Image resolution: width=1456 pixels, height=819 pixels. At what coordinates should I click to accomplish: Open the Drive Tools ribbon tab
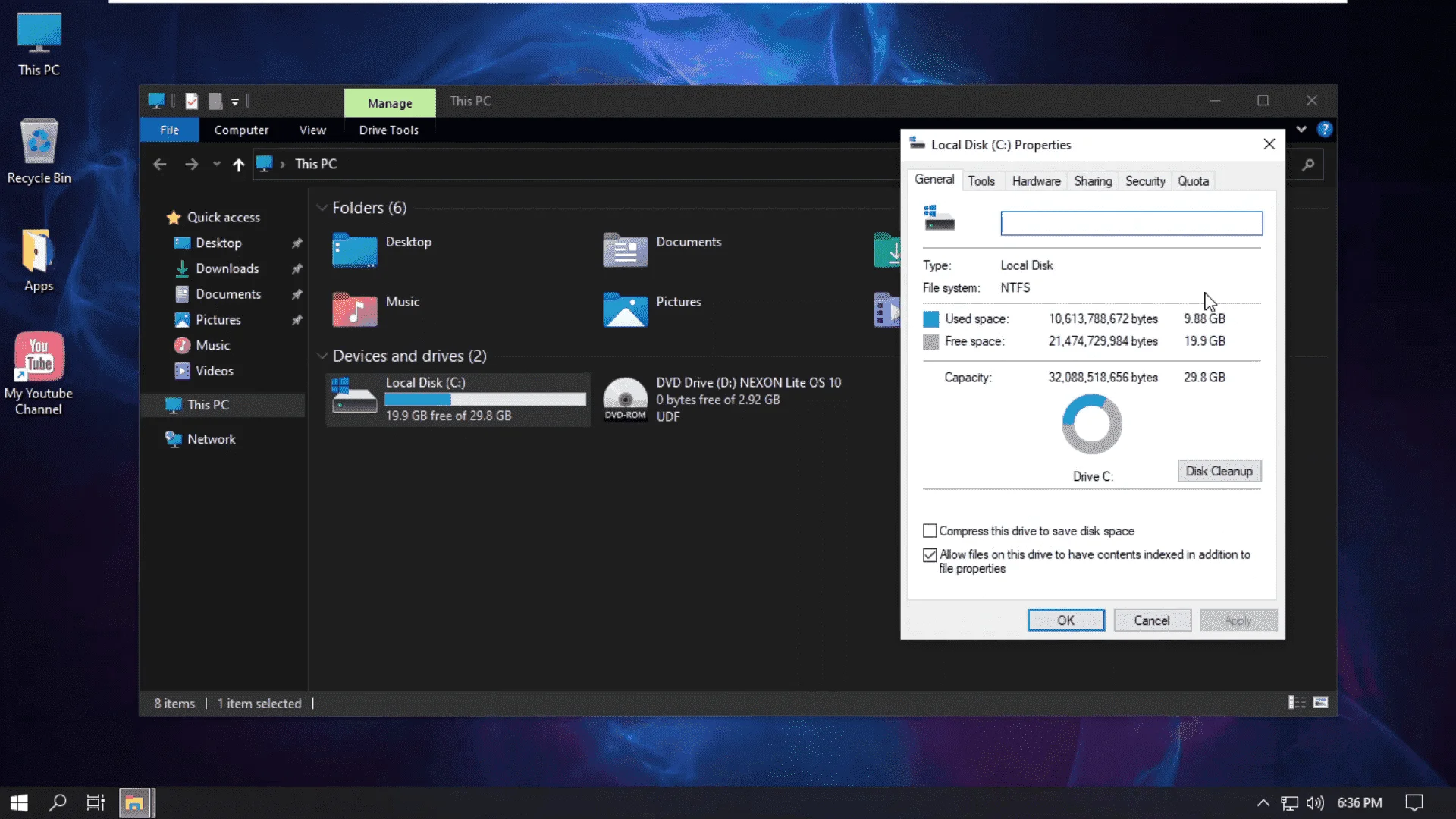[388, 130]
